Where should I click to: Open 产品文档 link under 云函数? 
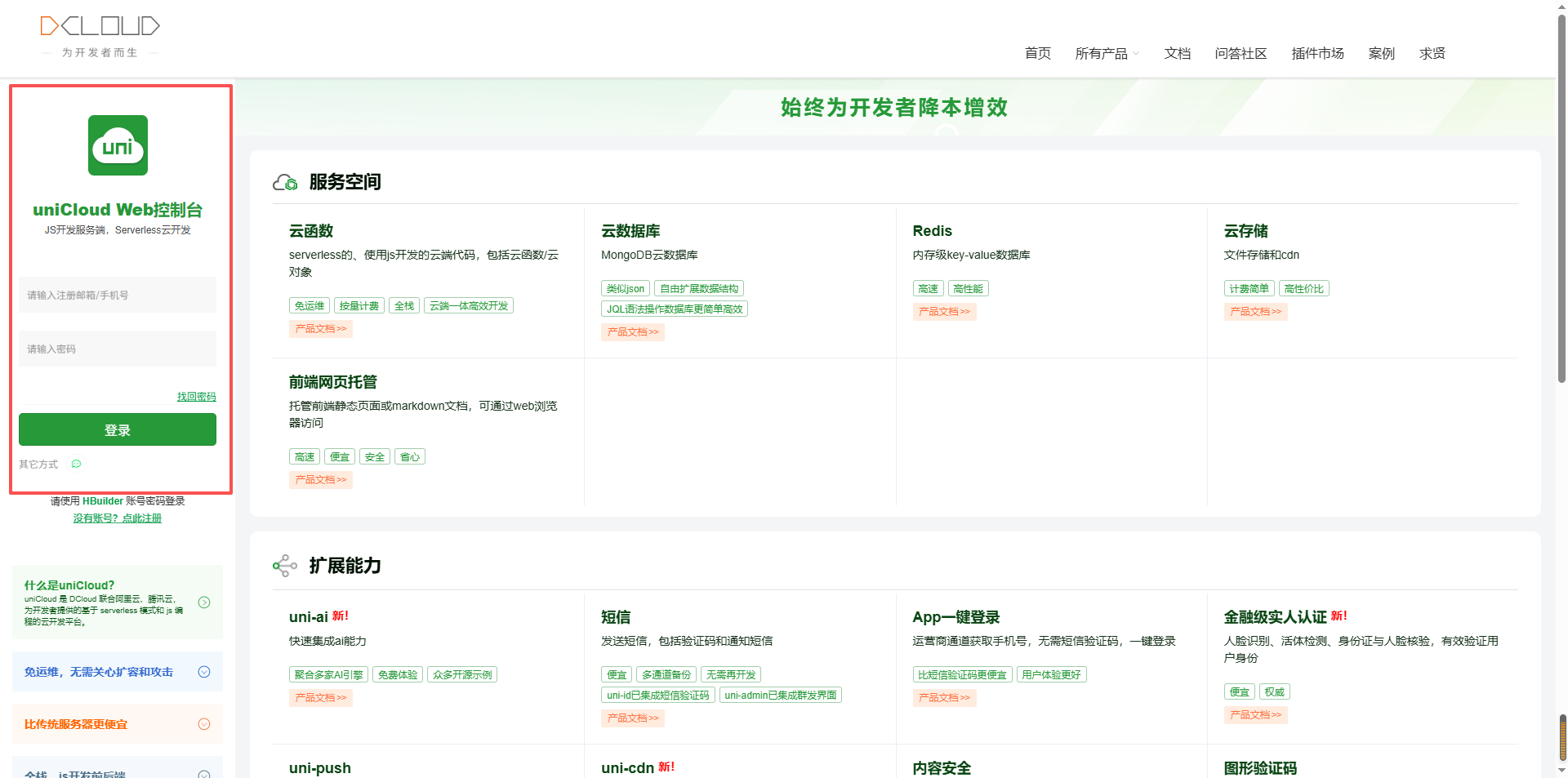coord(319,328)
